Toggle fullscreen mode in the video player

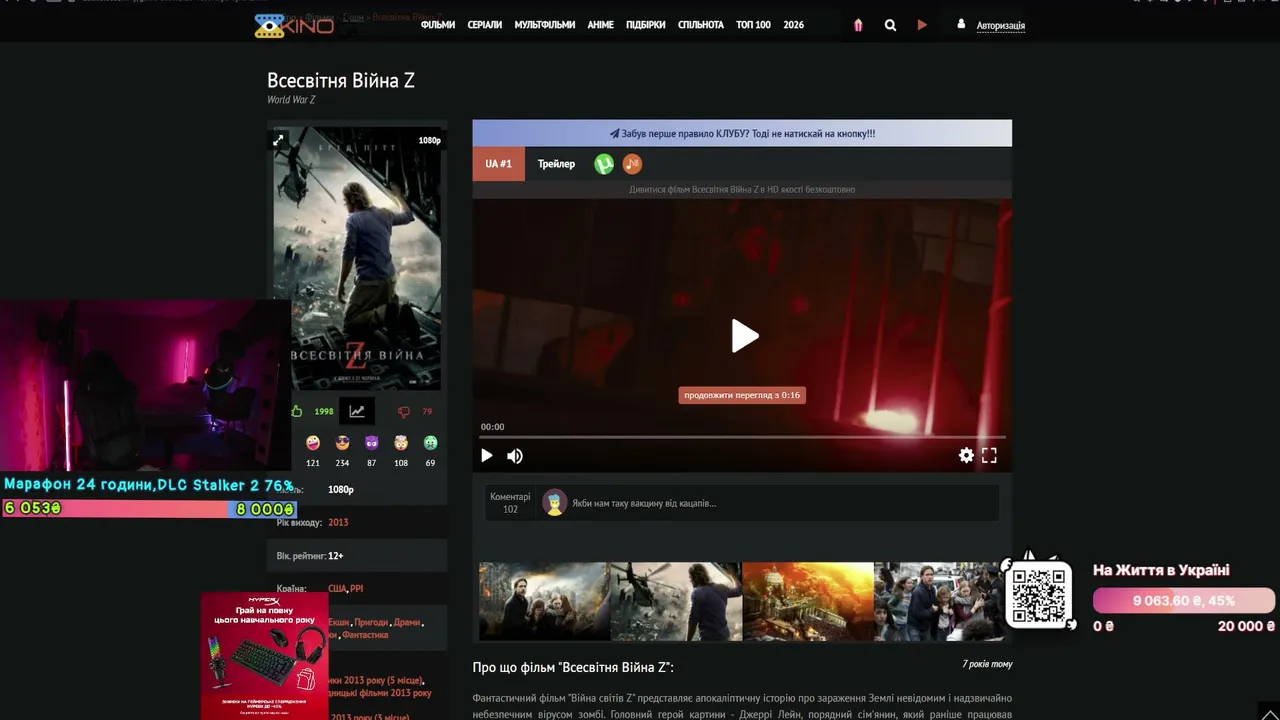pyautogui.click(x=989, y=455)
